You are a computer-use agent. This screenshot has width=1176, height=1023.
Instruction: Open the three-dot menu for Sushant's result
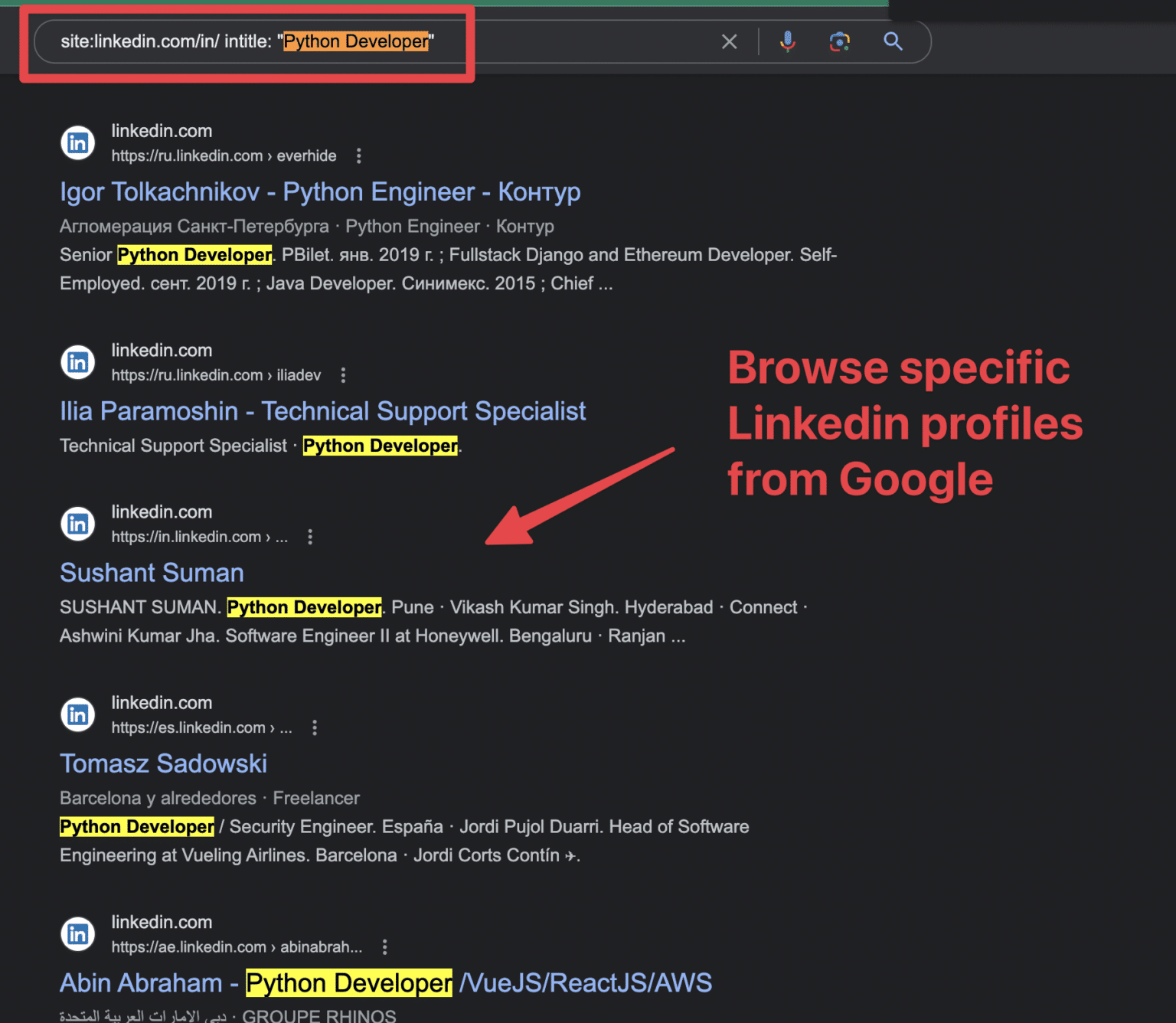310,537
